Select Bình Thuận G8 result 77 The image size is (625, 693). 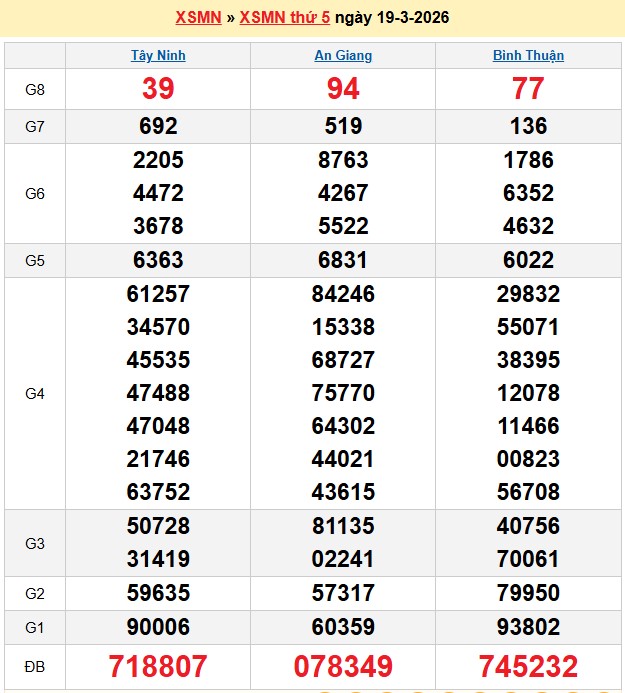(x=528, y=89)
